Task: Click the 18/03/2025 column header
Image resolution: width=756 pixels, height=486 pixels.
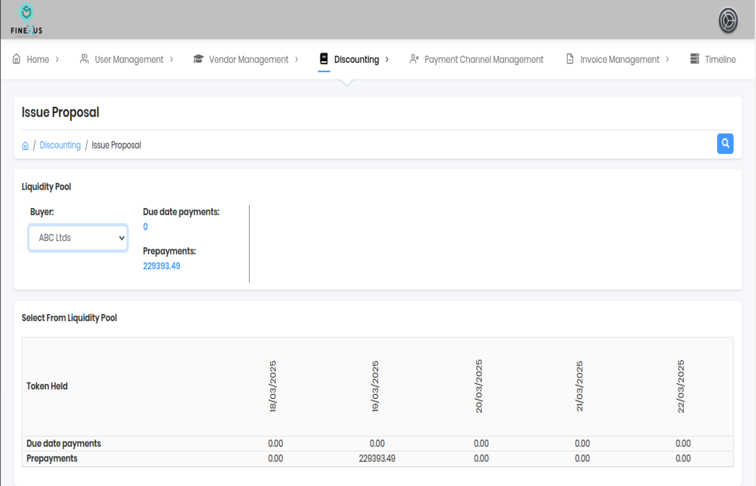Action: (273, 386)
